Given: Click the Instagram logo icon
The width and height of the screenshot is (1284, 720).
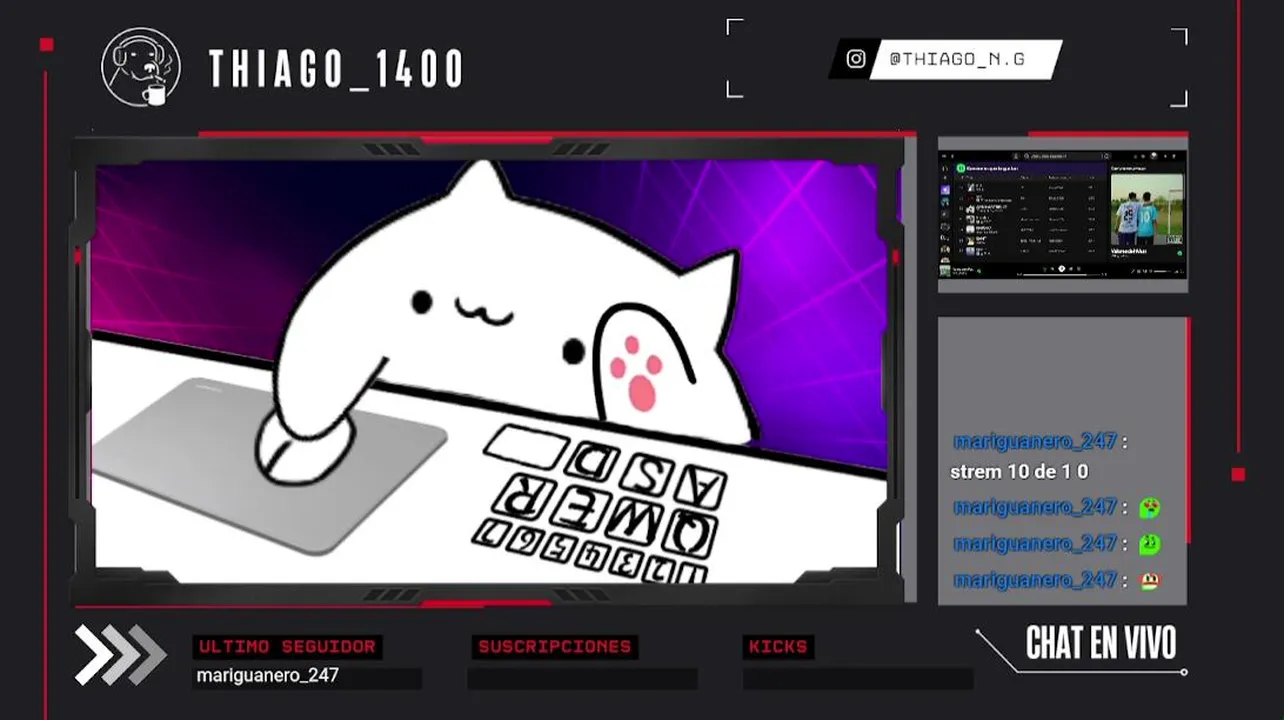Looking at the screenshot, I should click(x=856, y=59).
